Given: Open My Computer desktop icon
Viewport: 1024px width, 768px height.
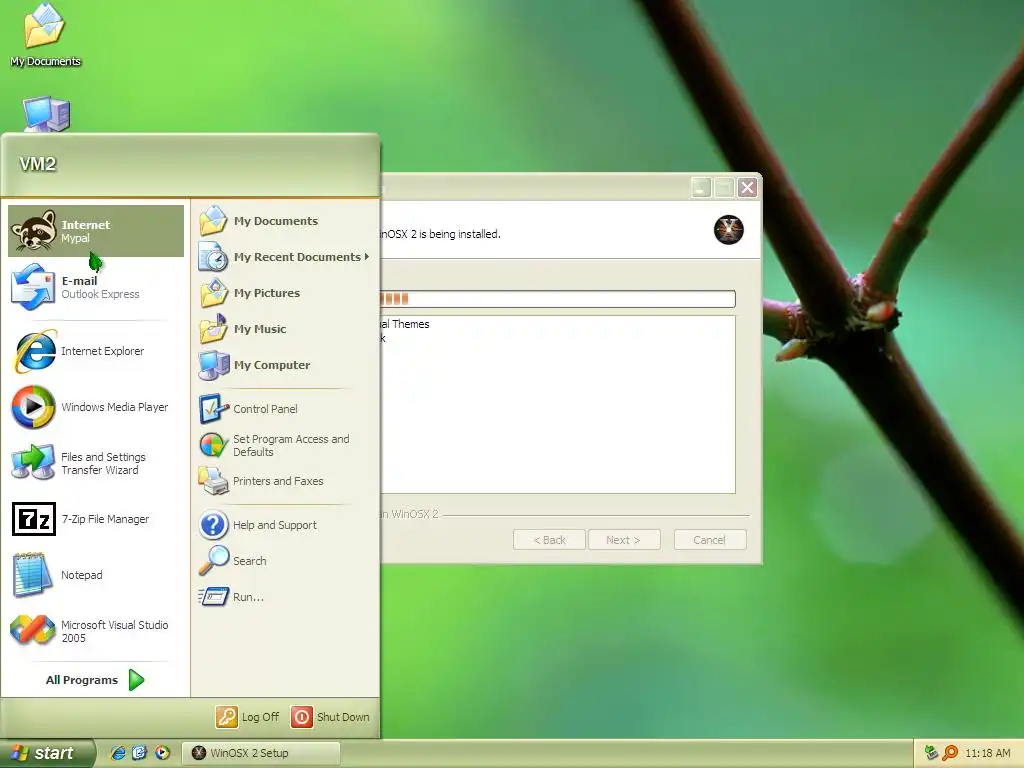Looking at the screenshot, I should [x=46, y=114].
